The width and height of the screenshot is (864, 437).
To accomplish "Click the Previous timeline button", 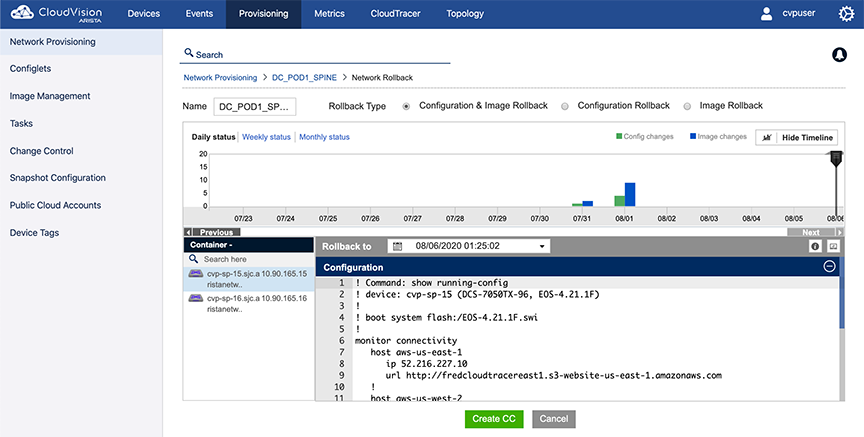I will (212, 232).
